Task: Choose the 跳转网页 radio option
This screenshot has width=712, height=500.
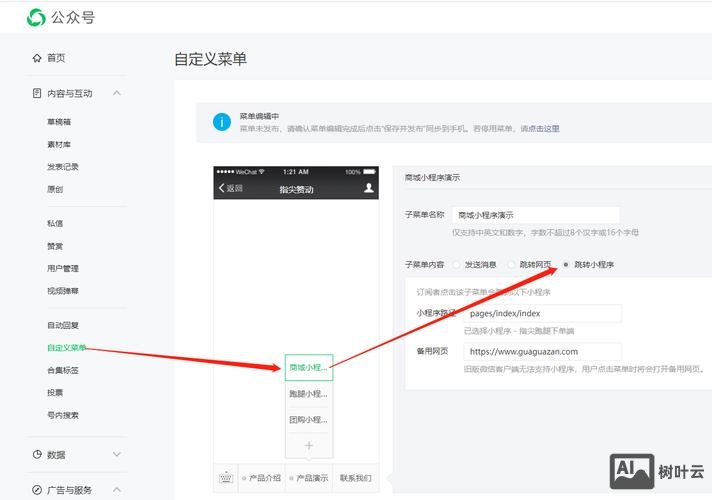Action: tap(511, 264)
